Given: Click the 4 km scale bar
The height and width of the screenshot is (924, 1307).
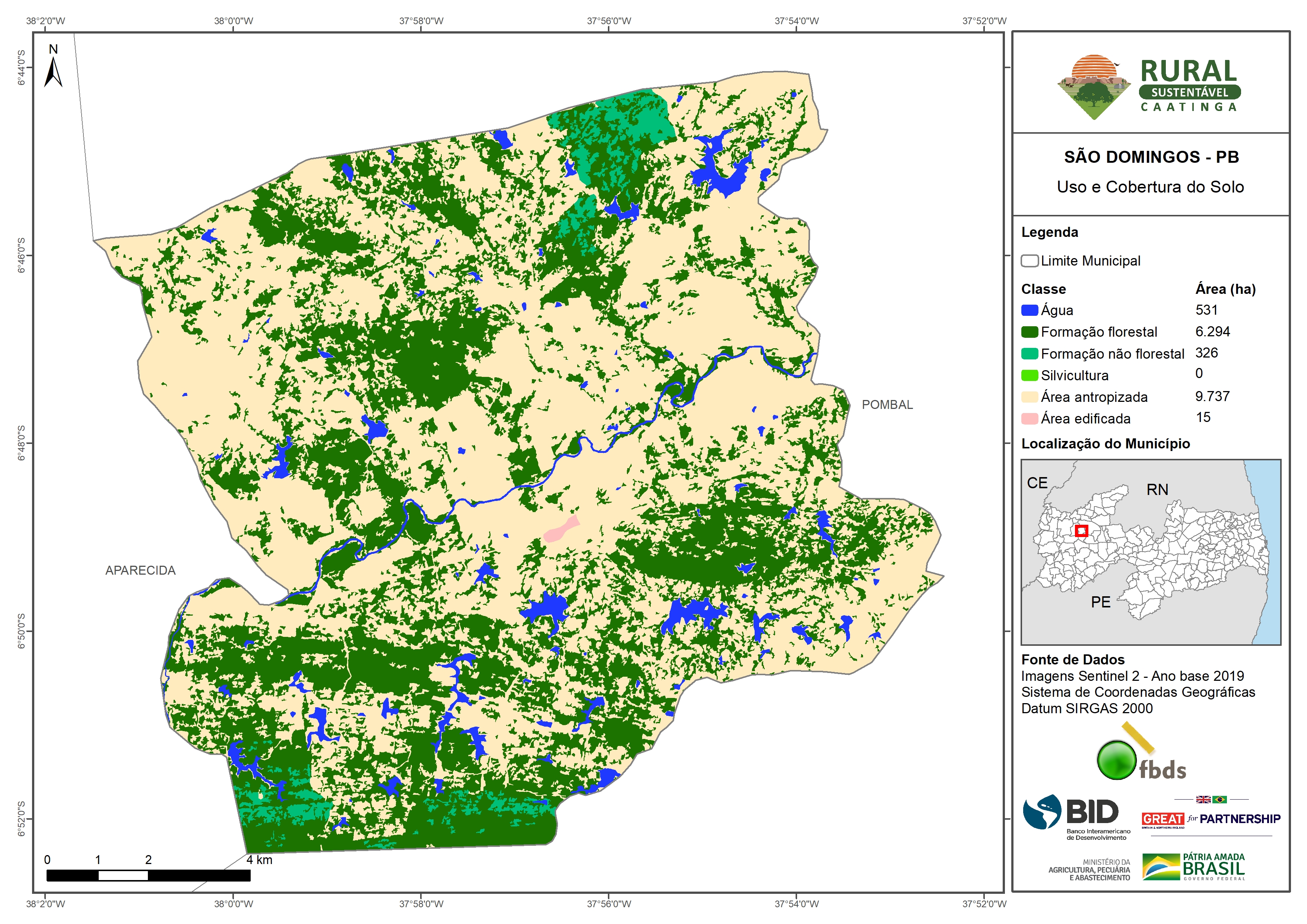Looking at the screenshot, I should pyautogui.click(x=148, y=875).
